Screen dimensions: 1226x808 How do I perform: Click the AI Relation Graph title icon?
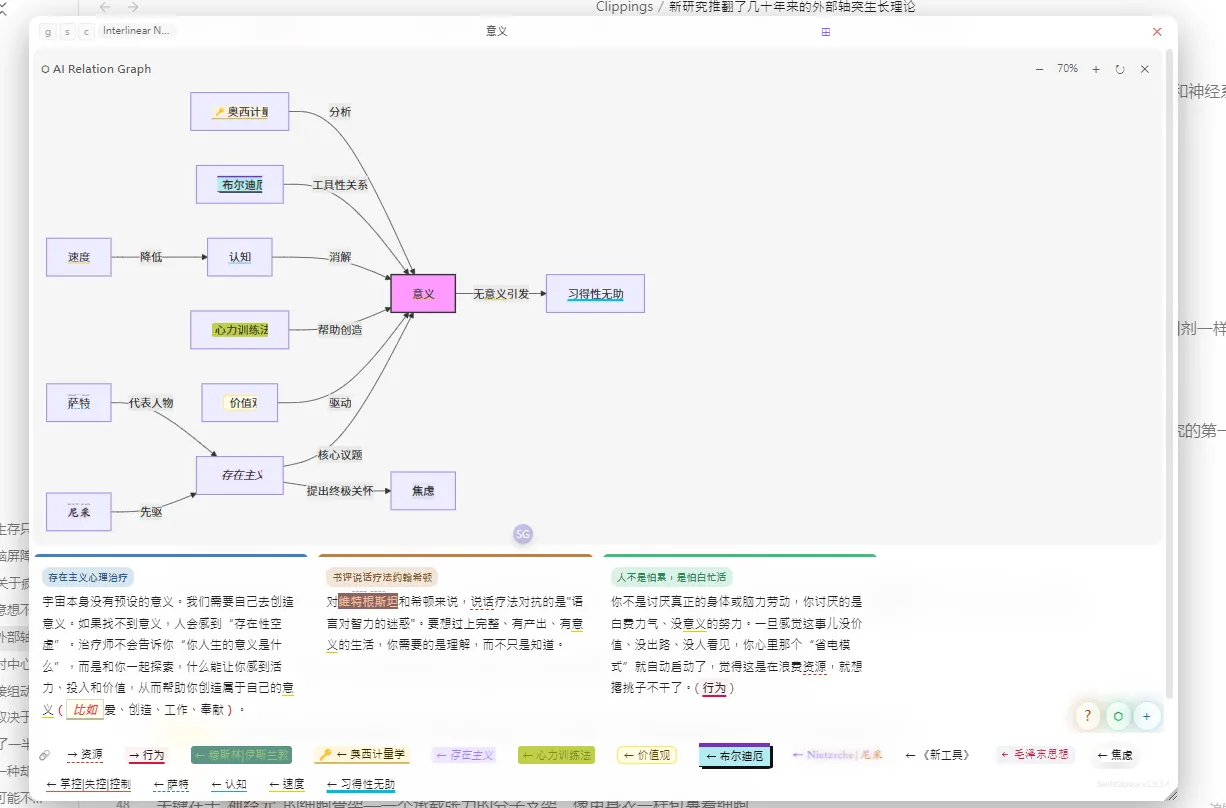[46, 69]
